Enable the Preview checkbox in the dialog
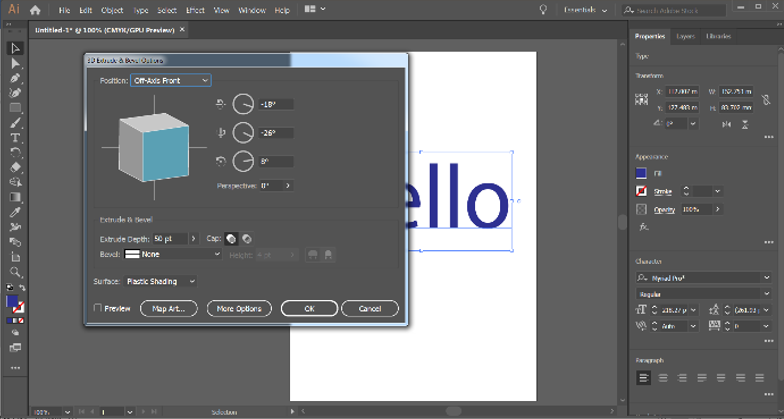The image size is (784, 419). (x=98, y=308)
